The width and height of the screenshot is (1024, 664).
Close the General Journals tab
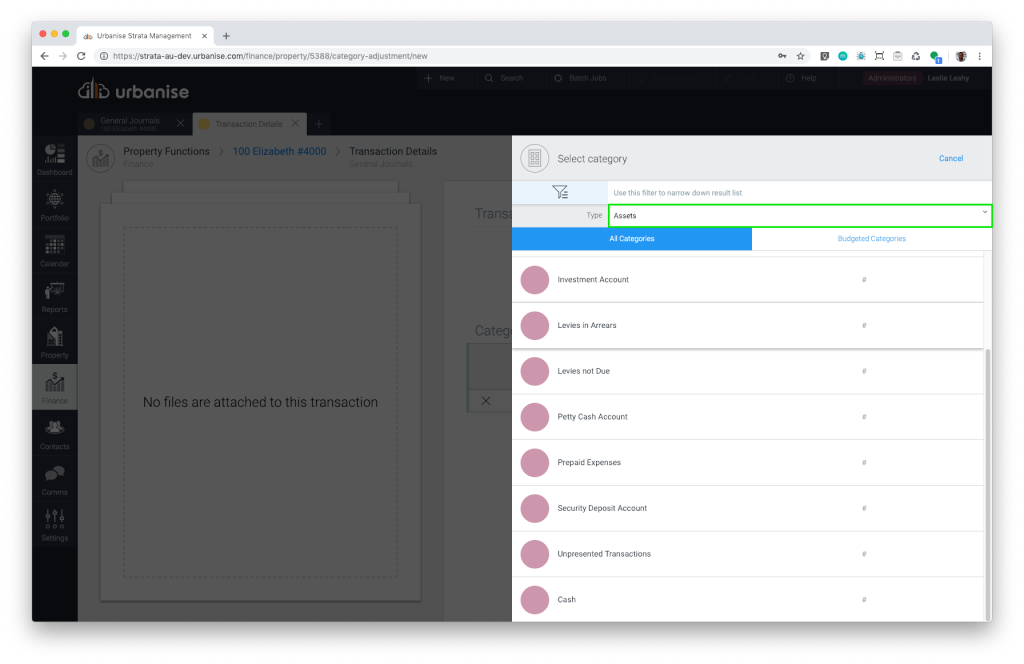pyautogui.click(x=180, y=124)
